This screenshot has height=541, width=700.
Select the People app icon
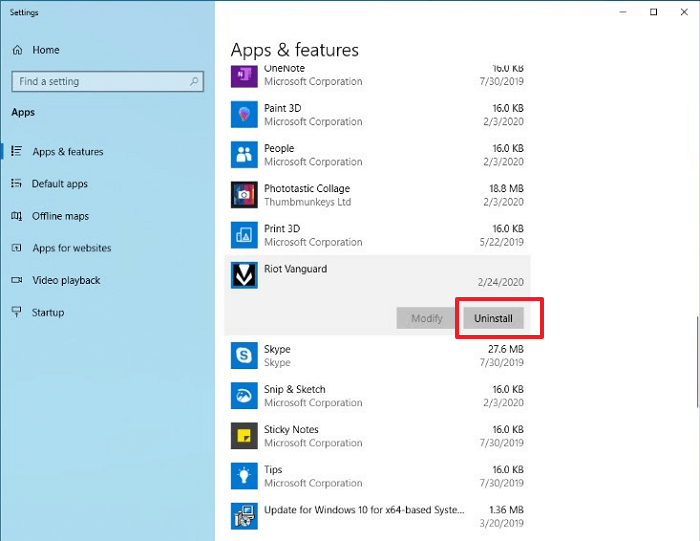[x=245, y=155]
